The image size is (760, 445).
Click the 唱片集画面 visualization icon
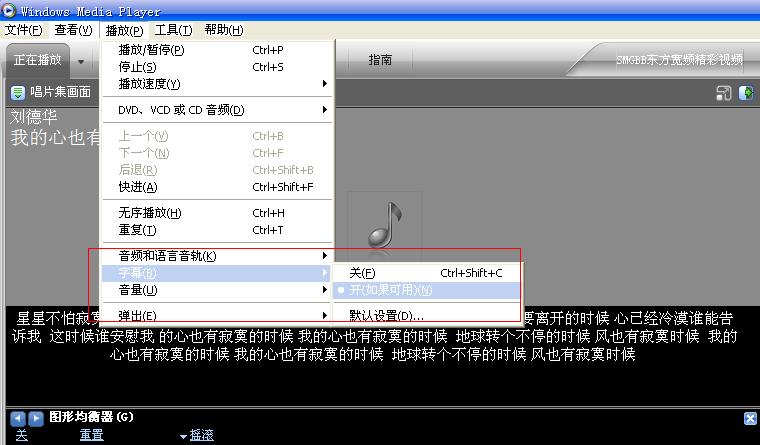click(18, 92)
